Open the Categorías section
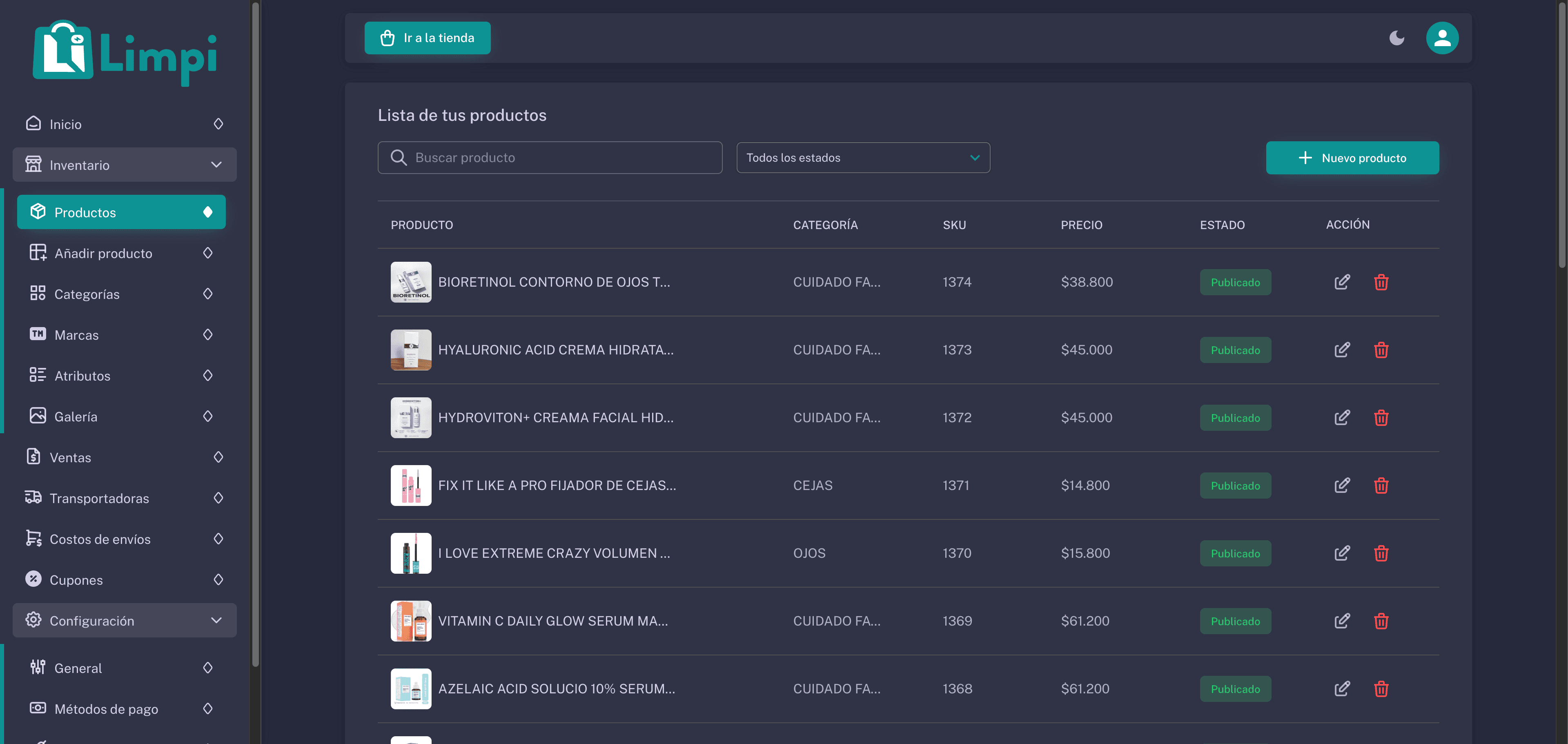The image size is (1568, 744). 121,294
